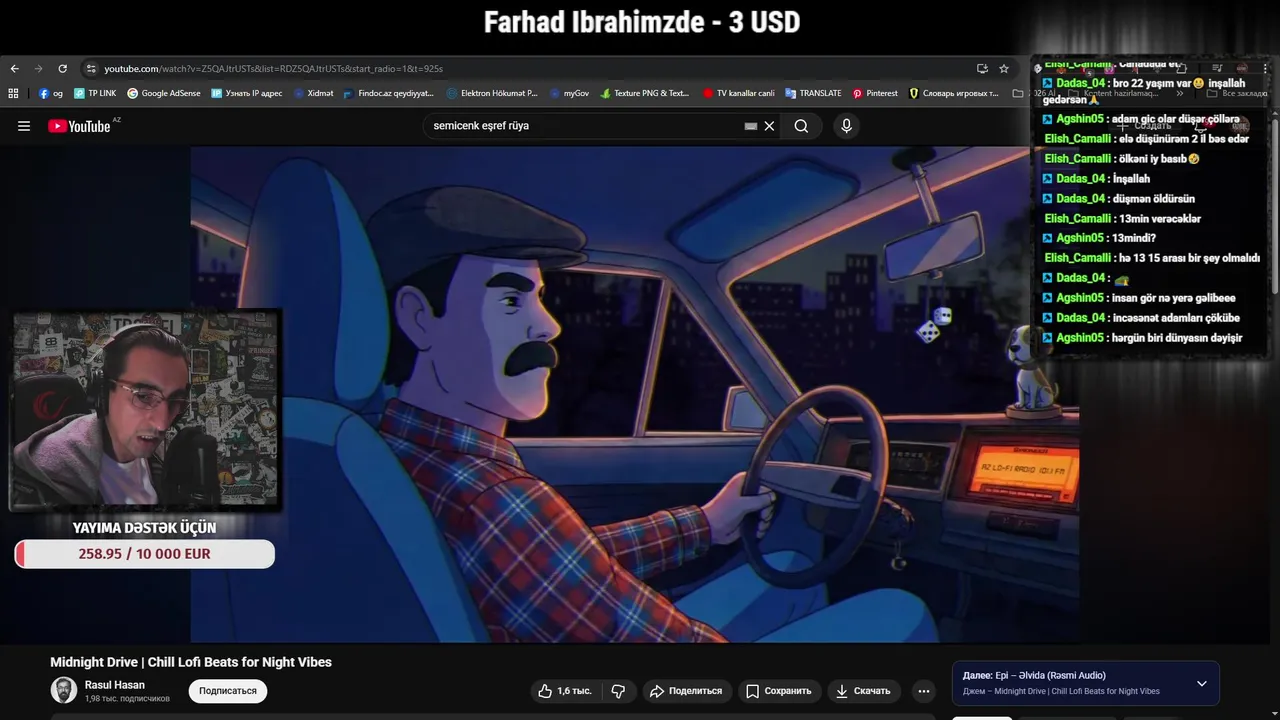Click Agshin05 'hərgün biri dünyasın dəyişir' message

point(1142,338)
